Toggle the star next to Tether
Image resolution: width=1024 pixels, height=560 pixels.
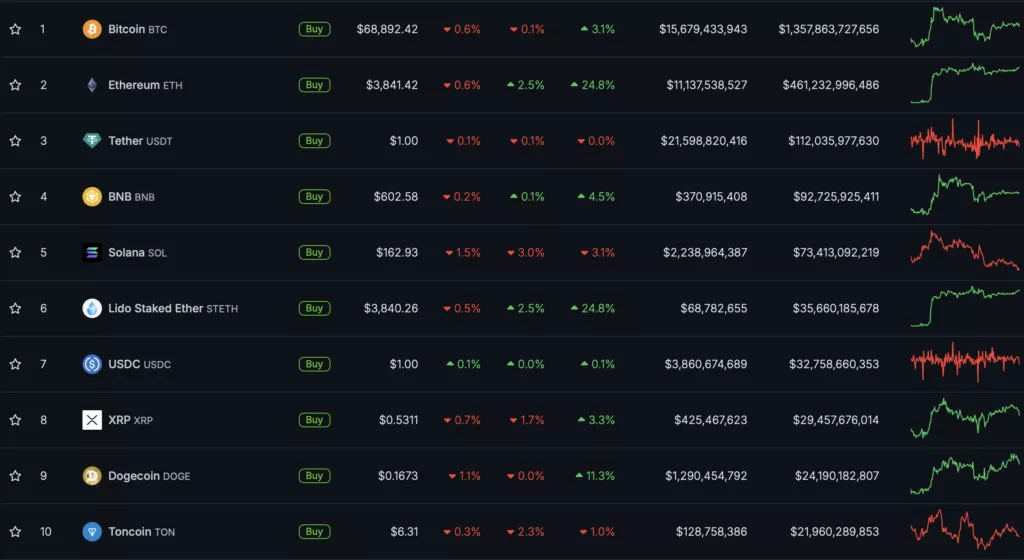[15, 140]
